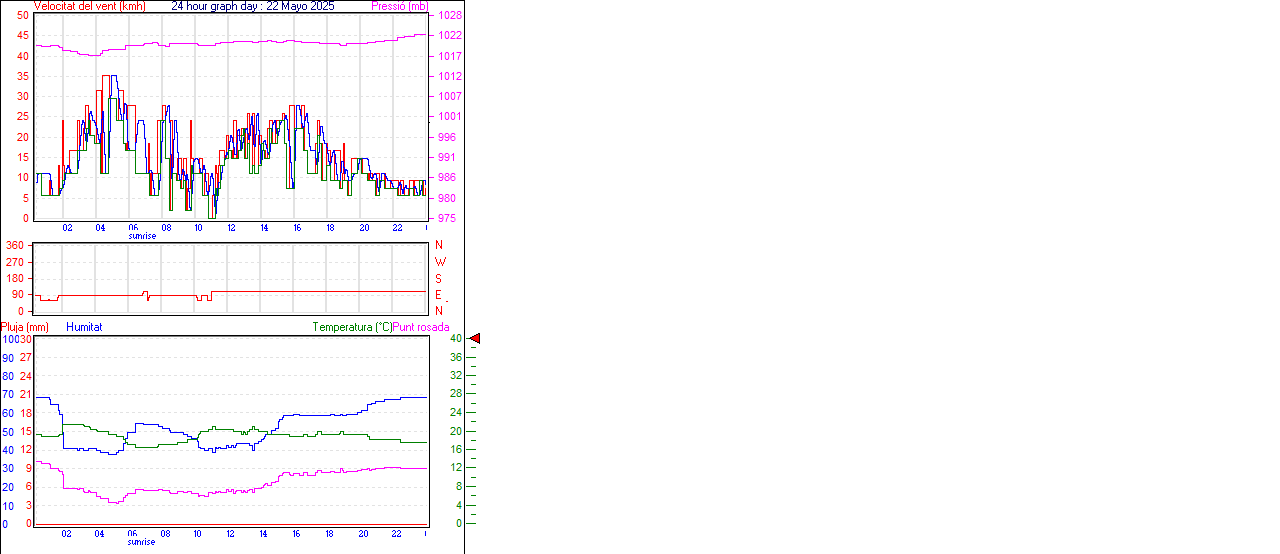Click the 'Pluja (mm)' legend label
1280x554 pixels.
25,327
